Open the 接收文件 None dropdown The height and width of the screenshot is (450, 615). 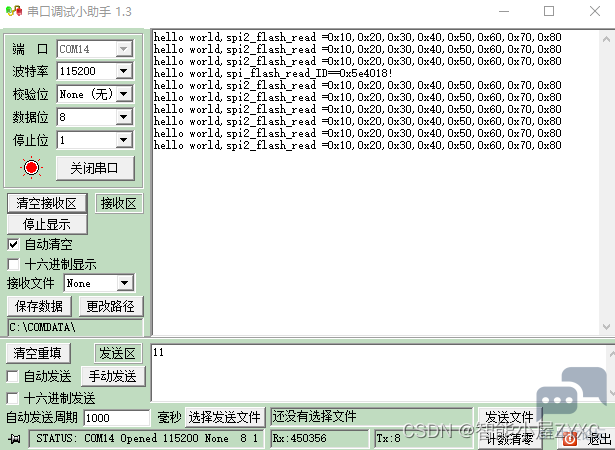[125, 283]
